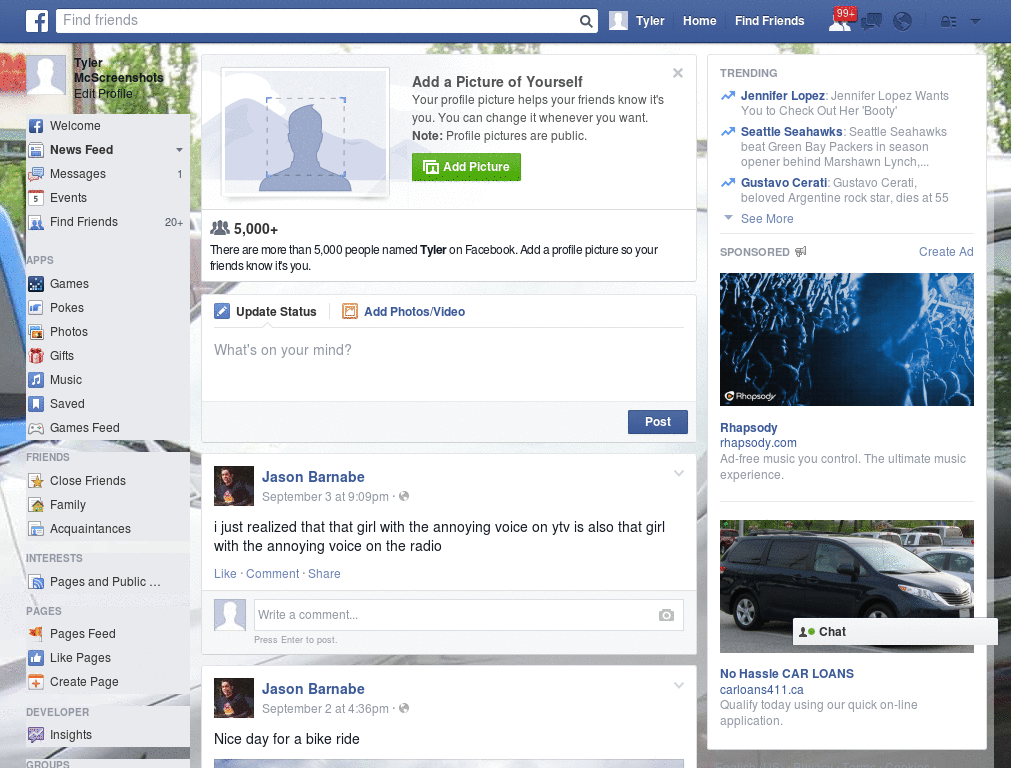Click the Write a comment field
The image size is (1024, 768).
coord(469,615)
